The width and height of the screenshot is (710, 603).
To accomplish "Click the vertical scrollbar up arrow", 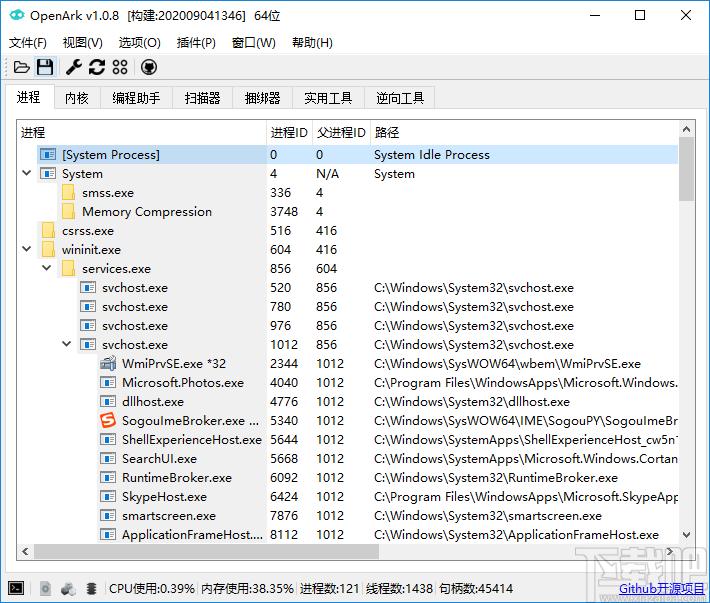I will [x=686, y=129].
